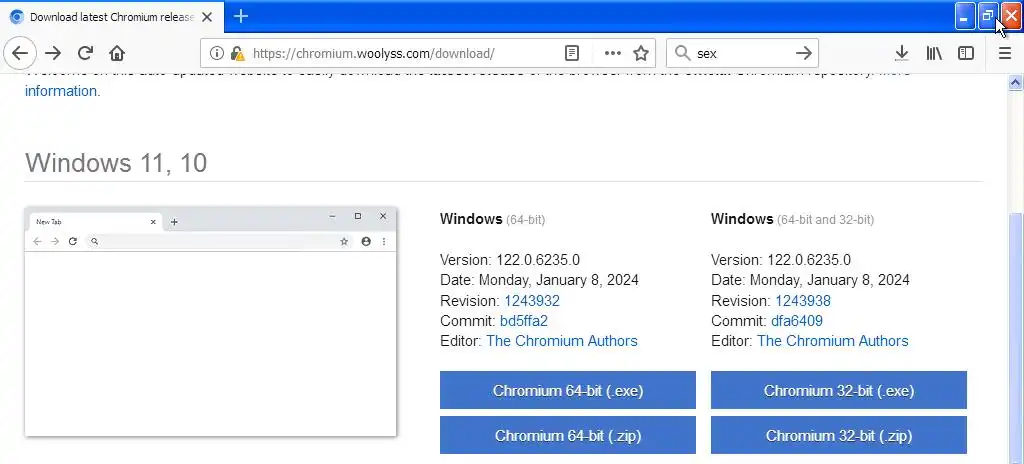Screen dimensions: 1024x464
Task: Go forward with the toolbar arrow
Action: click(53, 53)
